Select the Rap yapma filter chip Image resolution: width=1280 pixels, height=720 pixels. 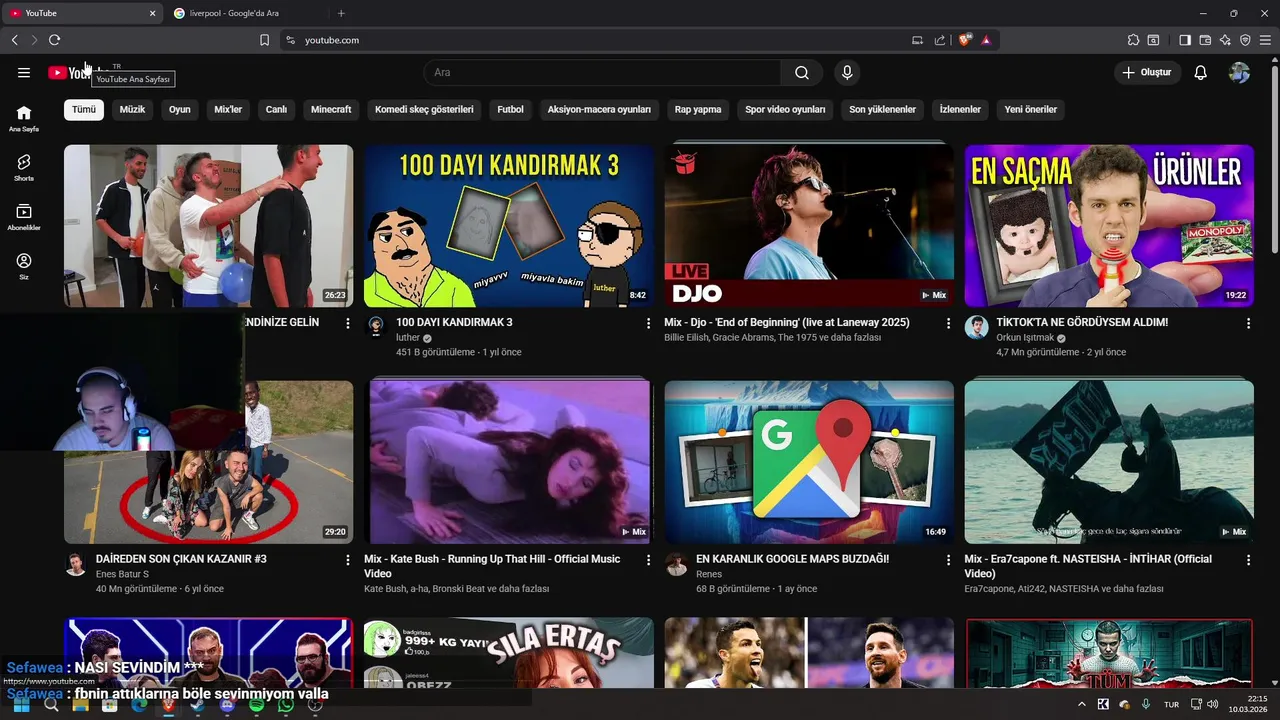tap(698, 110)
